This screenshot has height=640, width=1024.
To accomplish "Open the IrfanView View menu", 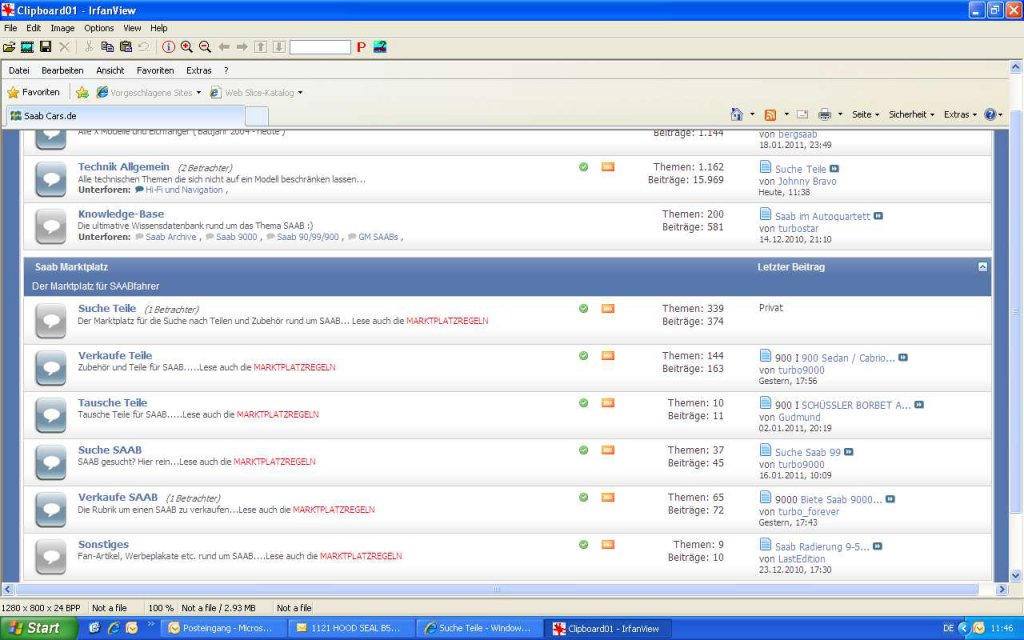I will [132, 28].
